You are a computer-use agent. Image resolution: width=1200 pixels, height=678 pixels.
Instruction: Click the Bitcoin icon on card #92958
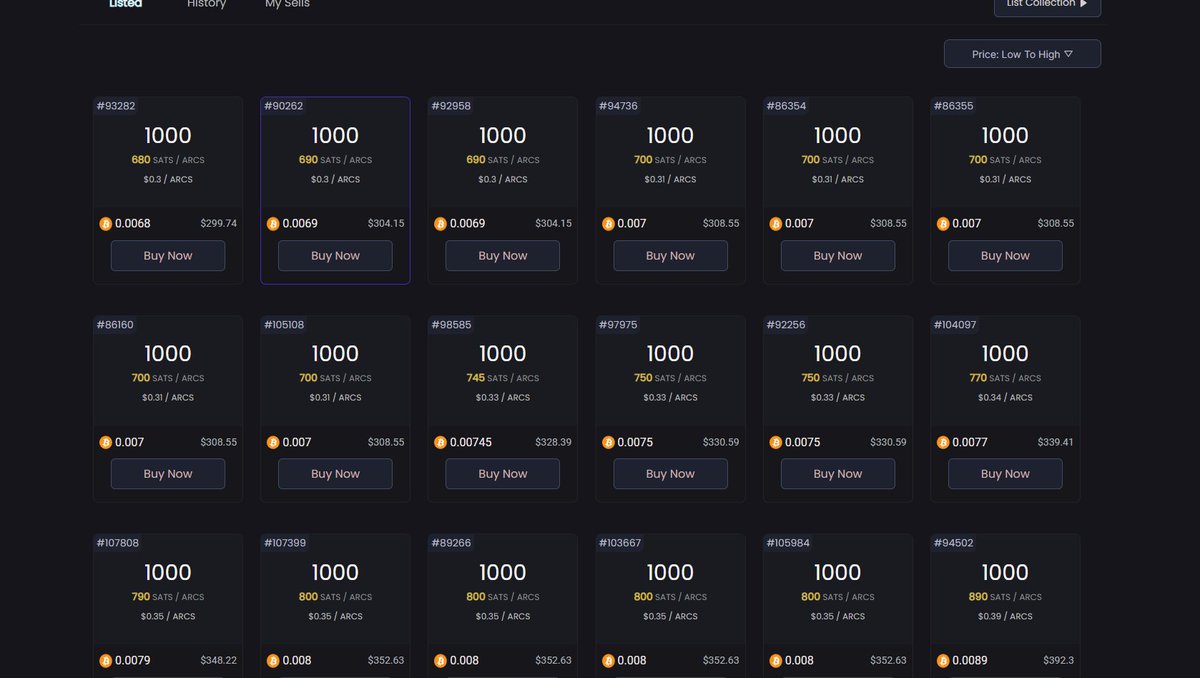pyautogui.click(x=440, y=224)
